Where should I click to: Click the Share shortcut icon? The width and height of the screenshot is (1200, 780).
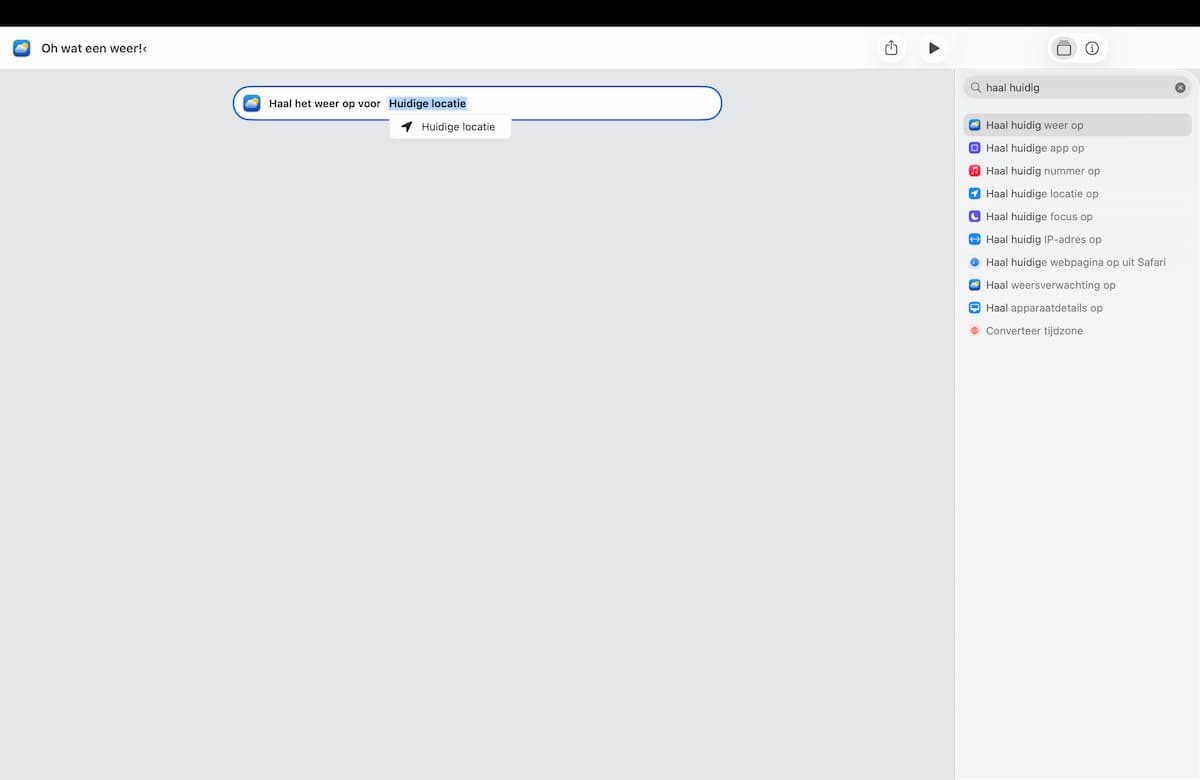891,48
